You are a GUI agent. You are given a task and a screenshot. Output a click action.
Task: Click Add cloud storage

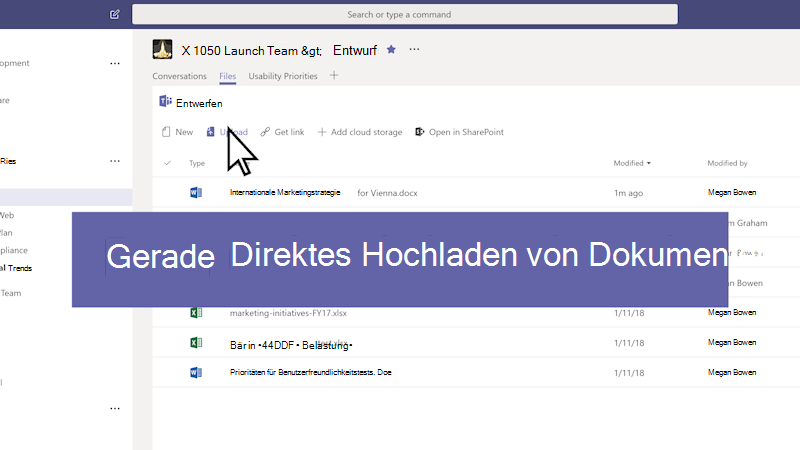pyautogui.click(x=360, y=132)
